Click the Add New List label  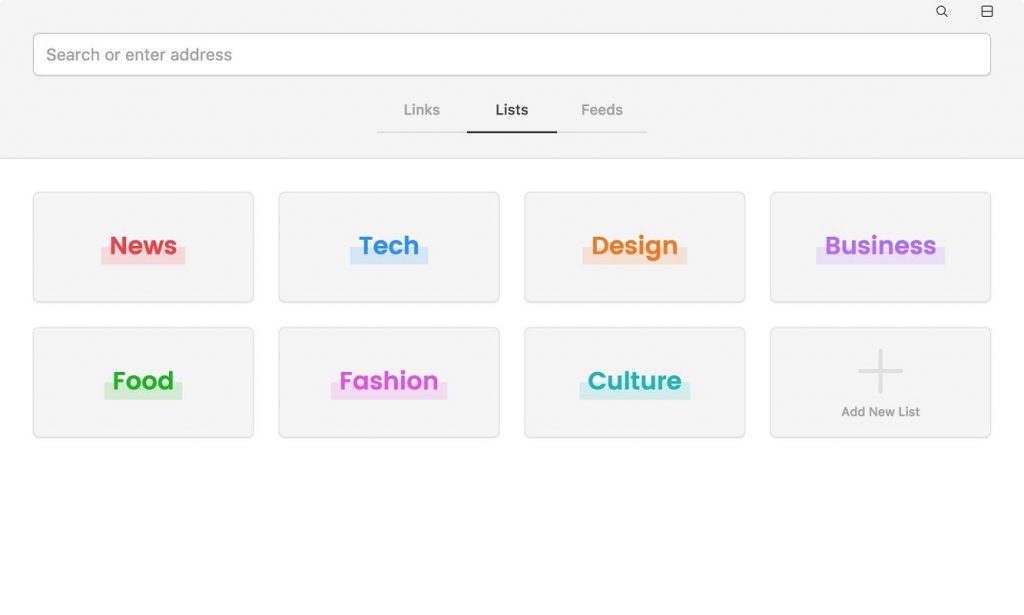[880, 412]
